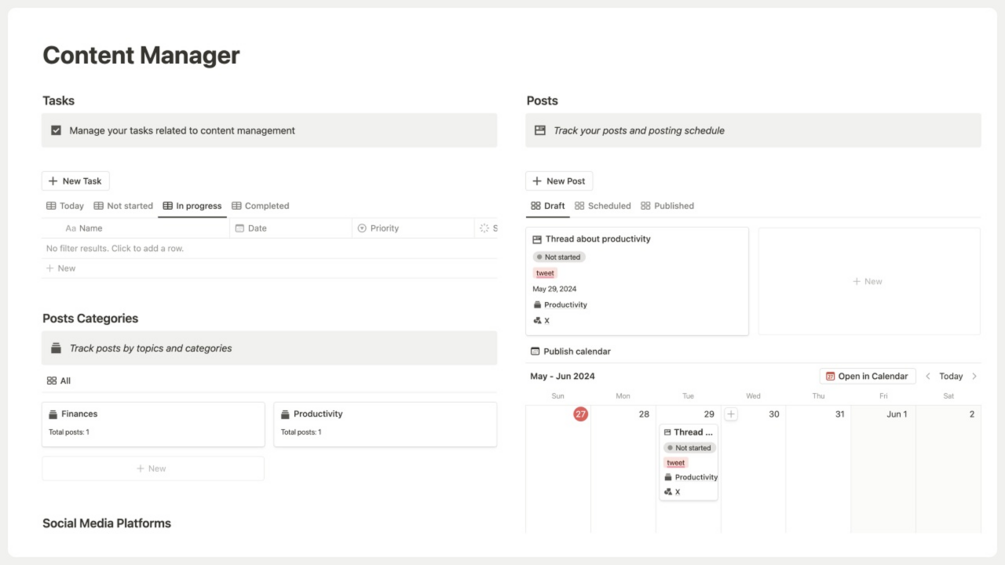
Task: Click the calendar icon beside Publish calendar
Action: 535,352
